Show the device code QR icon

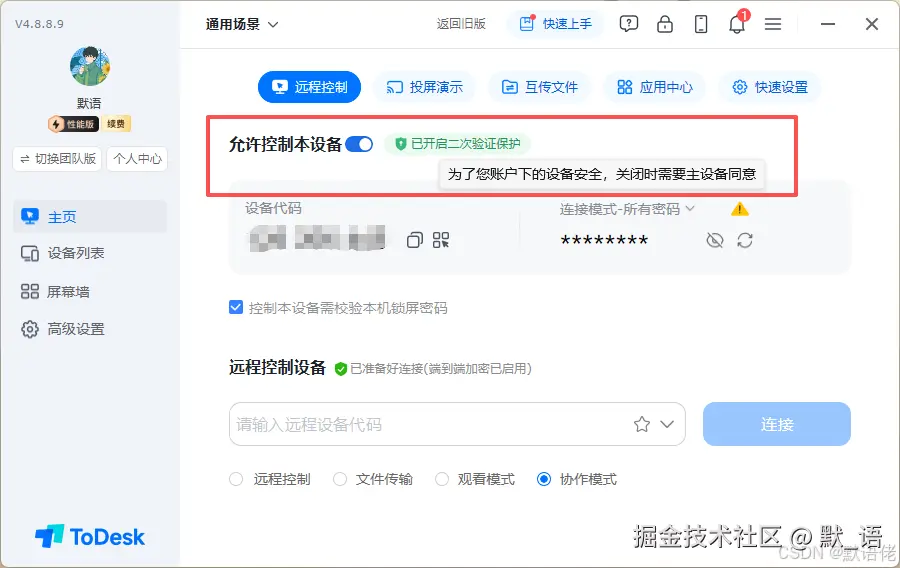[441, 240]
